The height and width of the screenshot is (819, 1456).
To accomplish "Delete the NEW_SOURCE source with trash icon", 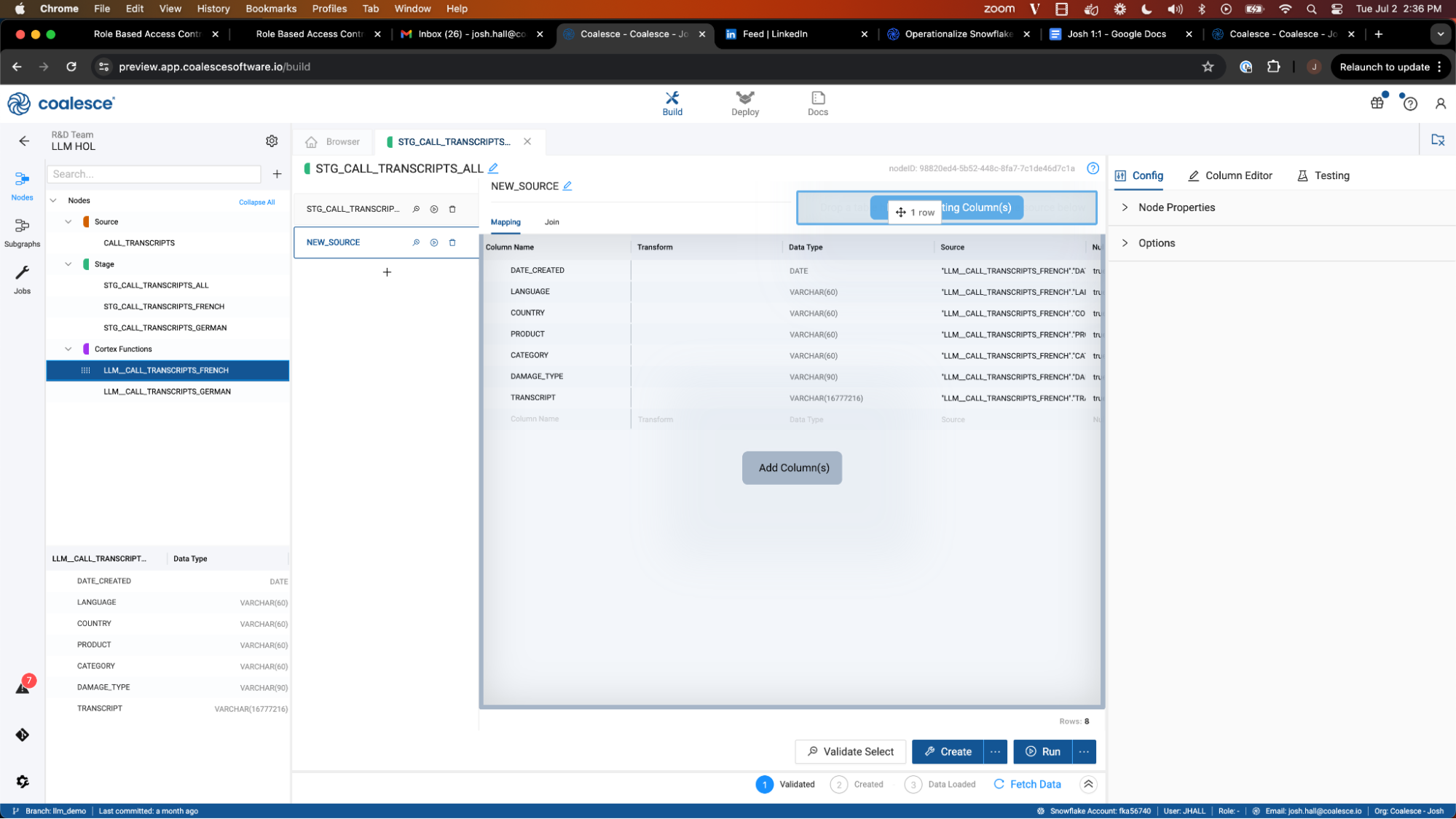I will pyautogui.click(x=452, y=242).
